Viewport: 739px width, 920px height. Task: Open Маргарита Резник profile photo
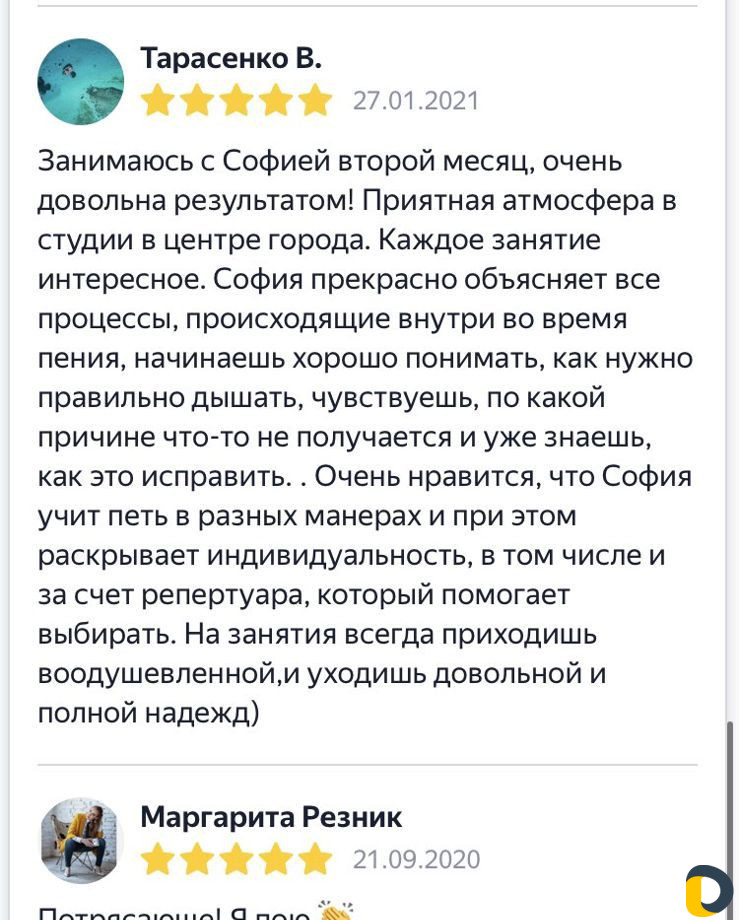81,840
